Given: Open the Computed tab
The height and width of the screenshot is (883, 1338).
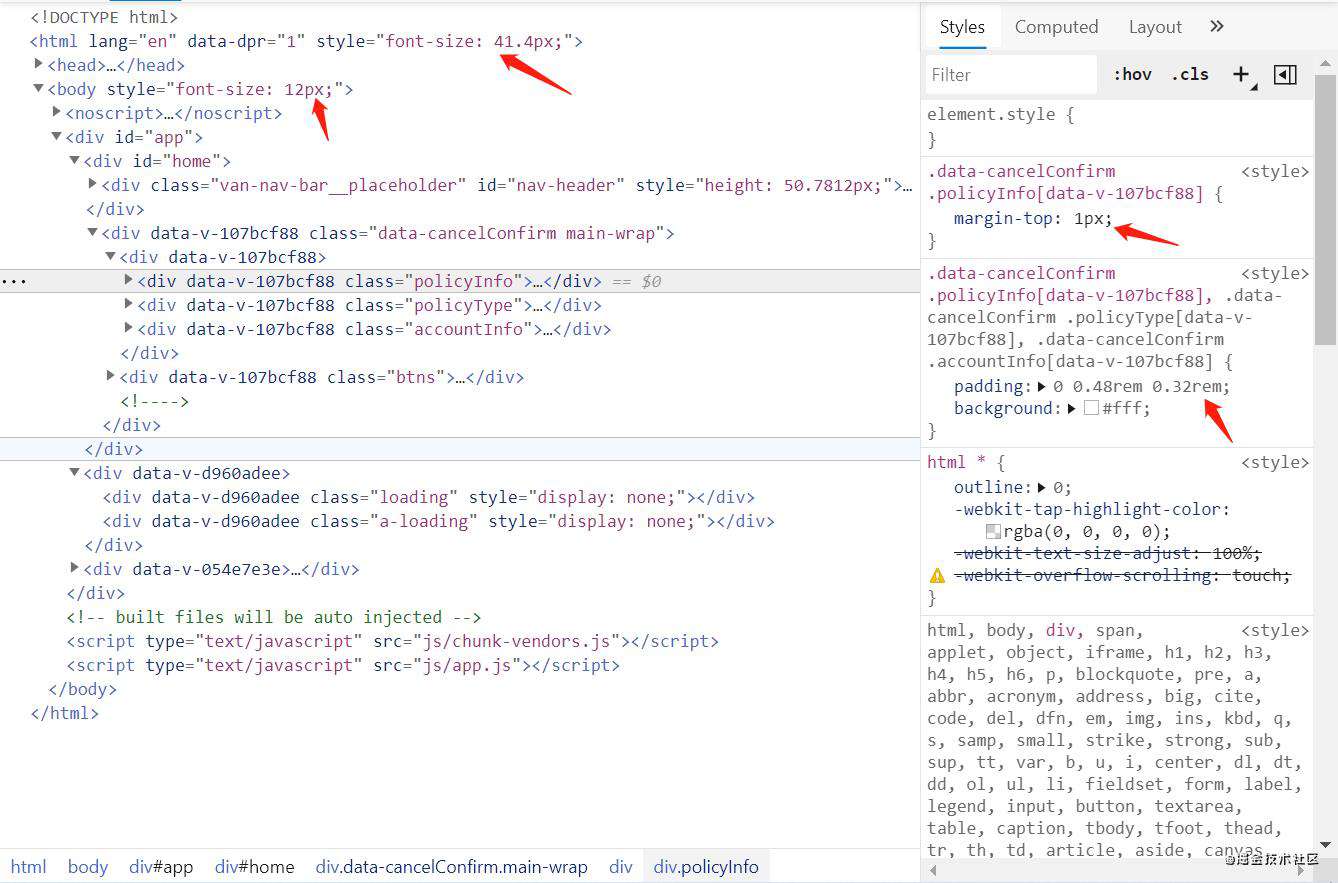Looking at the screenshot, I should pos(1056,27).
